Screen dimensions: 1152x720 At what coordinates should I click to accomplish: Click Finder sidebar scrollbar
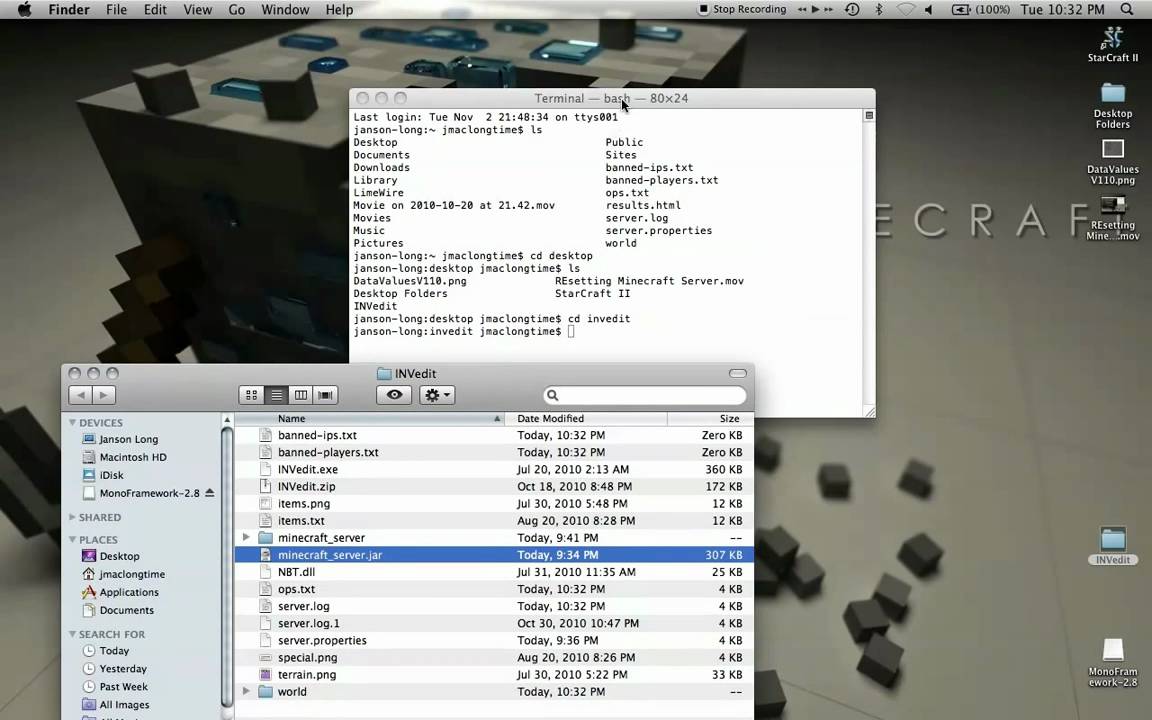pos(227,566)
